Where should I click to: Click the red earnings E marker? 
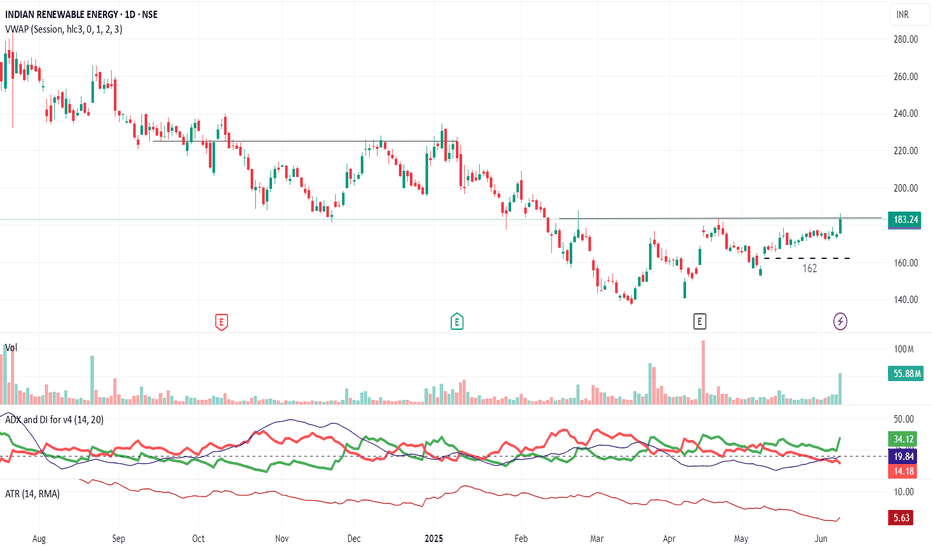[x=221, y=322]
